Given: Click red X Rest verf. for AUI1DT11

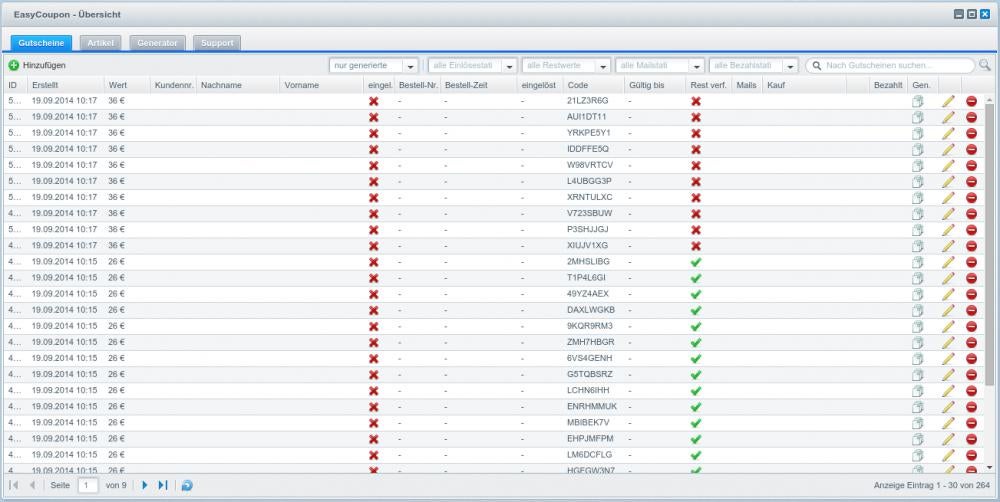Looking at the screenshot, I should coord(696,117).
